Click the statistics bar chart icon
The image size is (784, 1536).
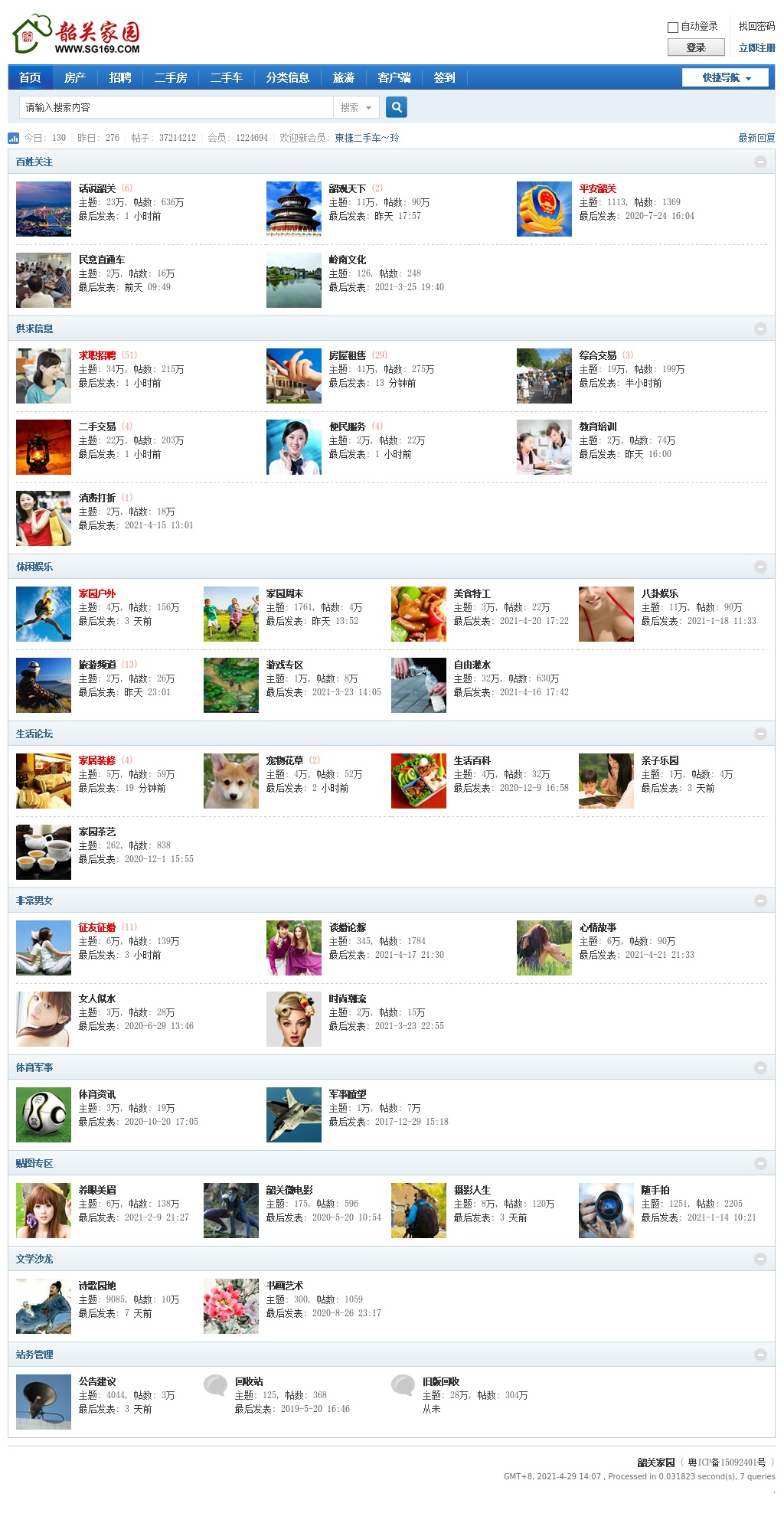[14, 138]
